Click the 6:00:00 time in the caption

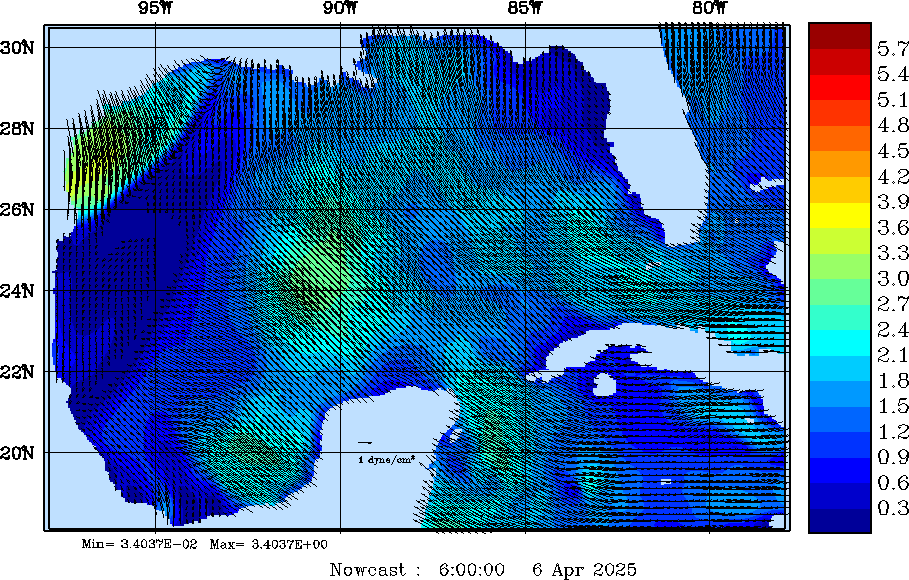click(471, 570)
